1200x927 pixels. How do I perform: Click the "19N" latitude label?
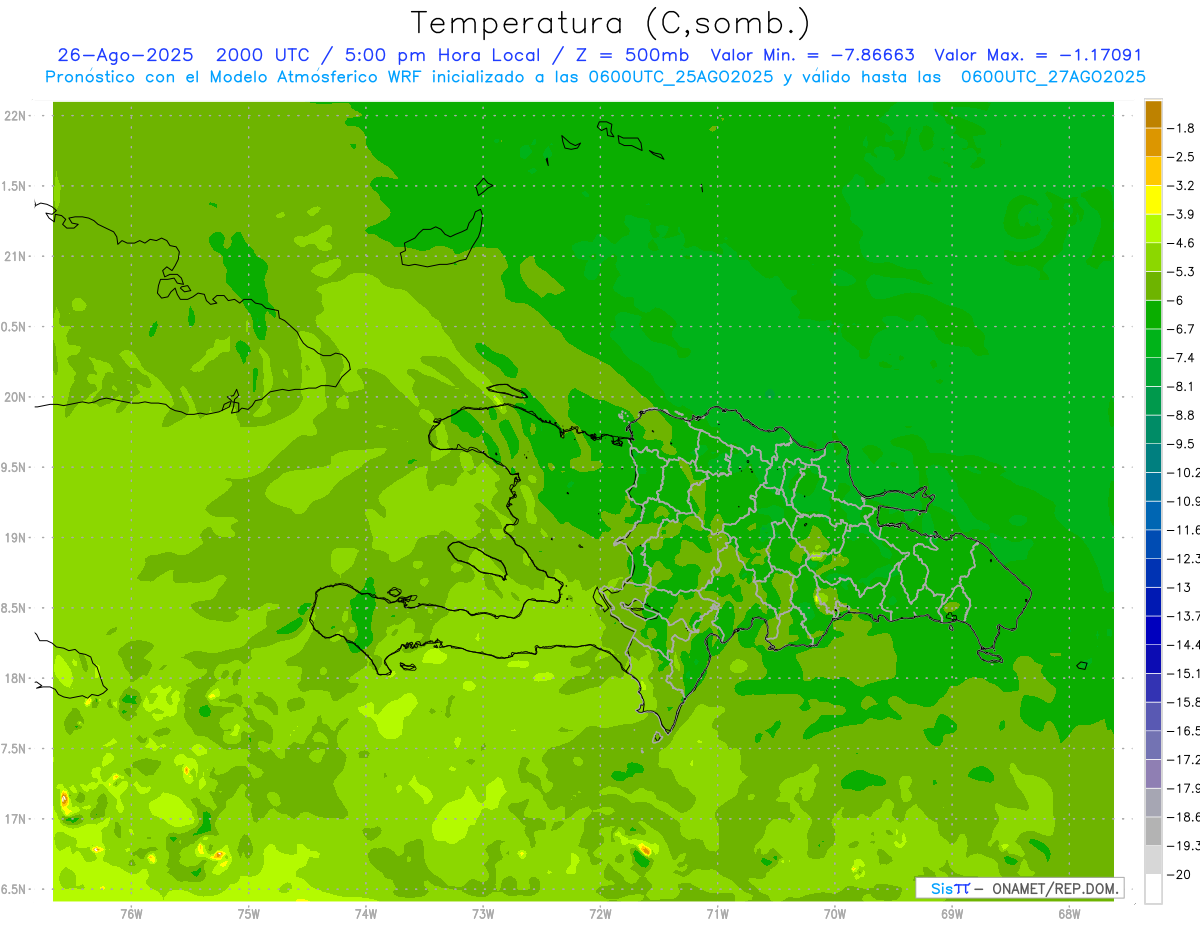(14, 538)
